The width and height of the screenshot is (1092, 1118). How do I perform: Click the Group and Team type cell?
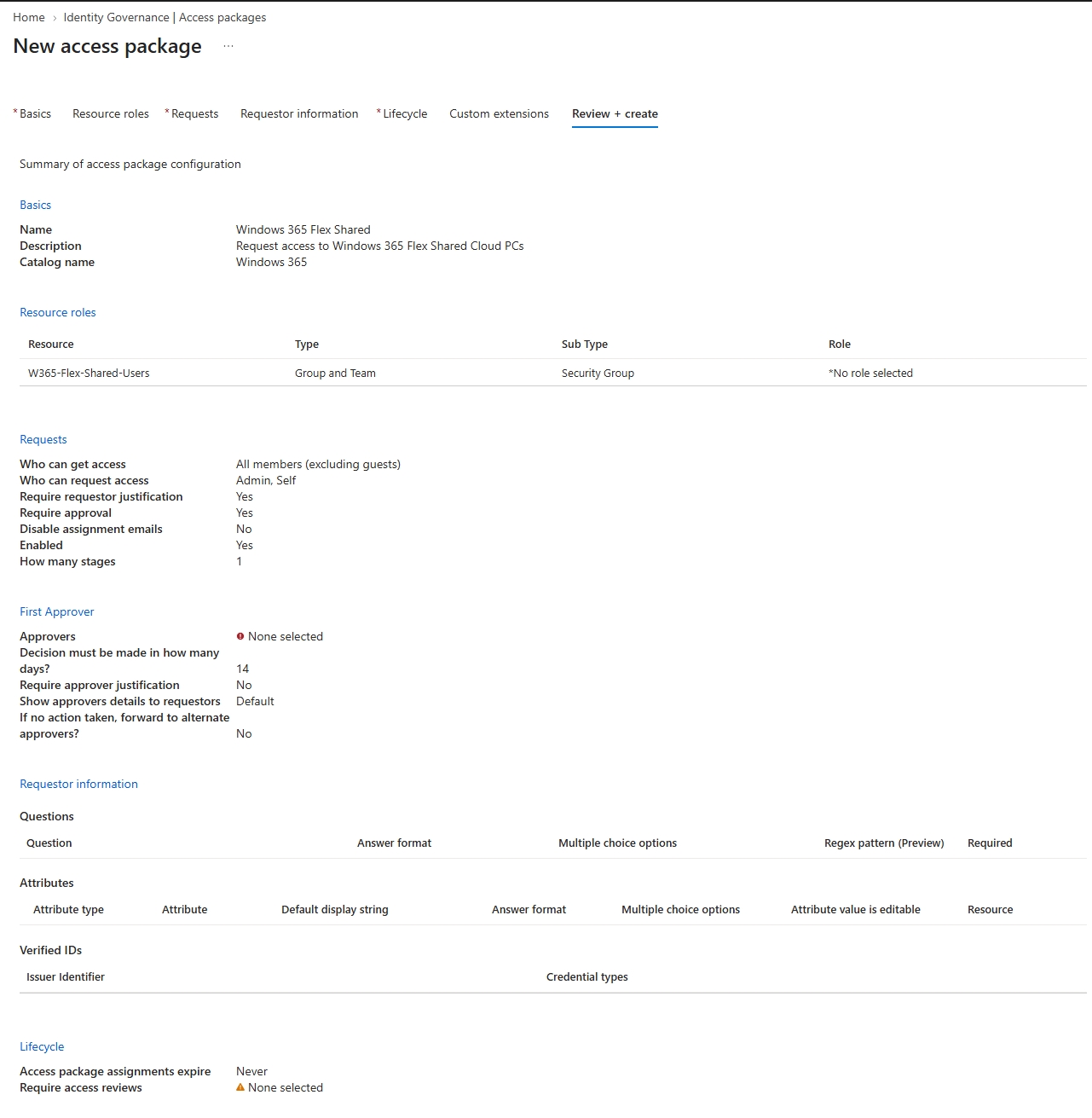click(x=335, y=373)
